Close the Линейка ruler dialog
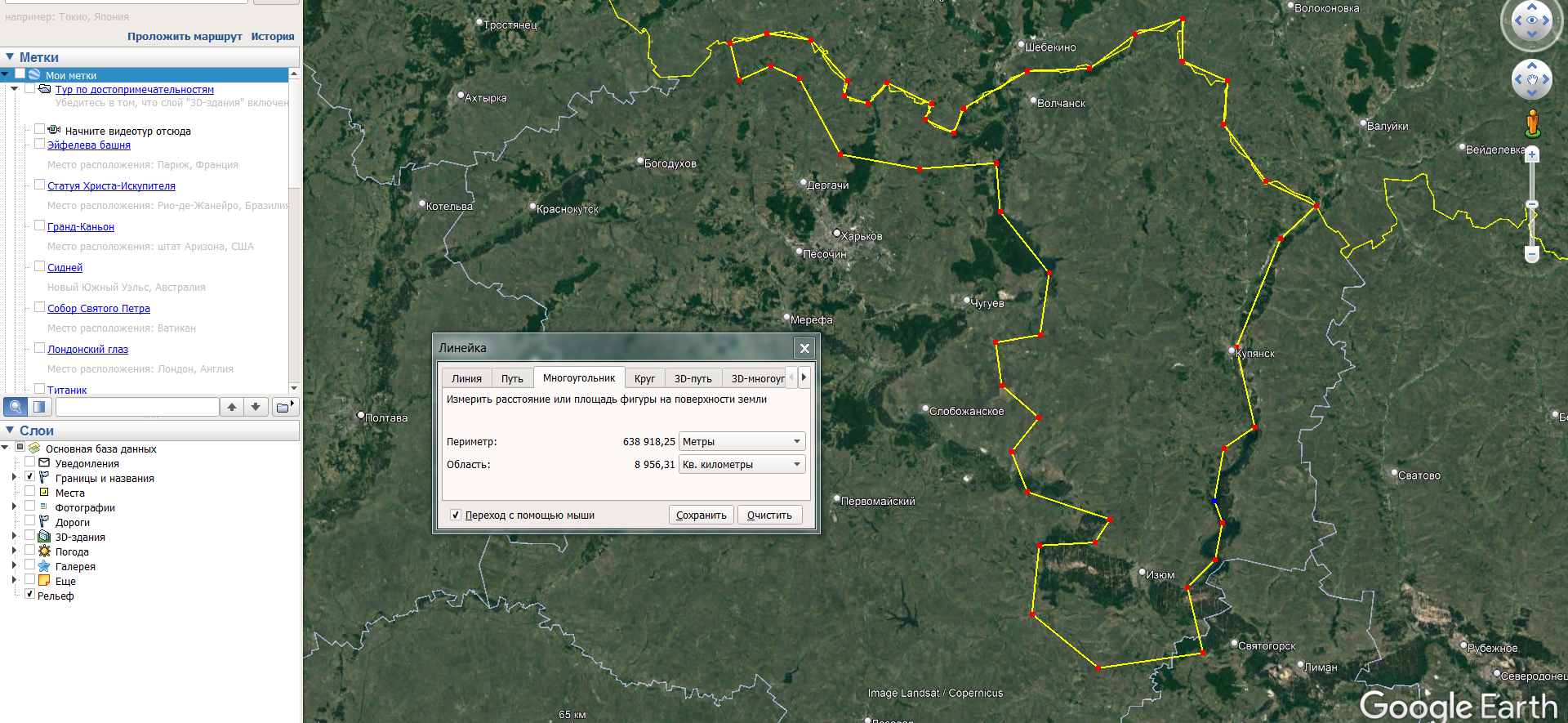This screenshot has height=723, width=1568. 804,348
